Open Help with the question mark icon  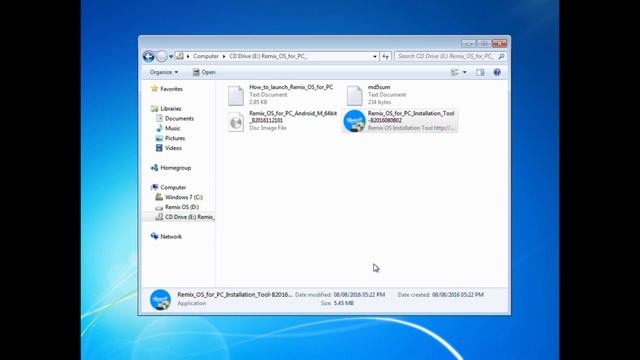497,72
